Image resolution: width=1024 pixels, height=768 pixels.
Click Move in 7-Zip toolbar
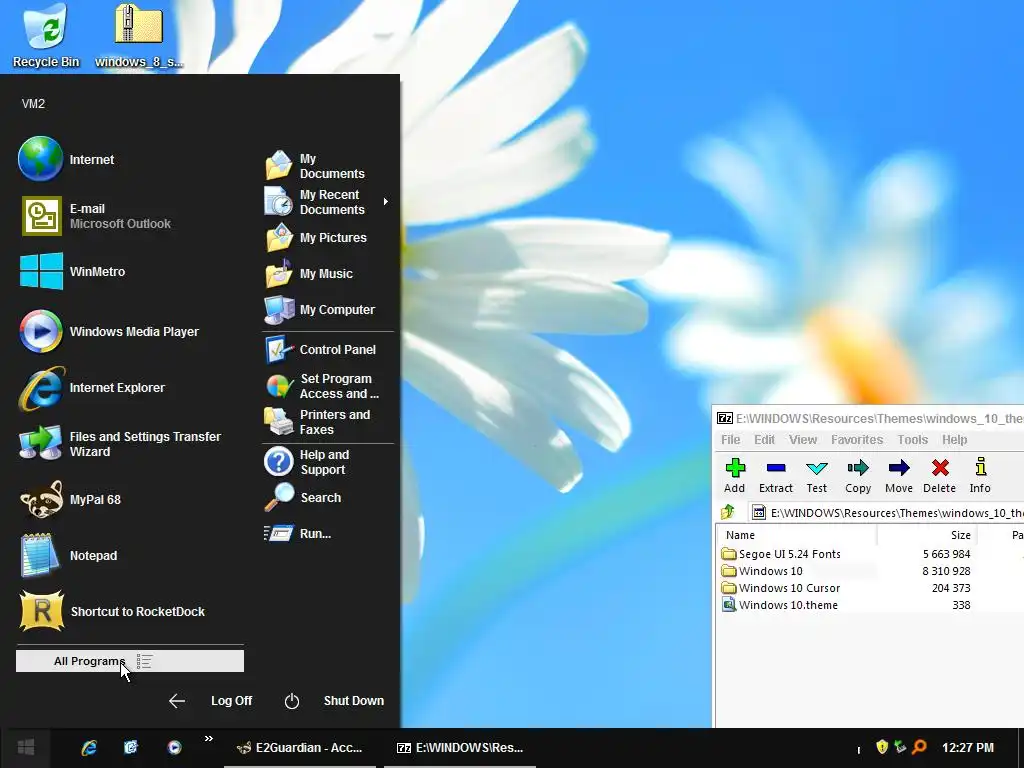point(899,476)
